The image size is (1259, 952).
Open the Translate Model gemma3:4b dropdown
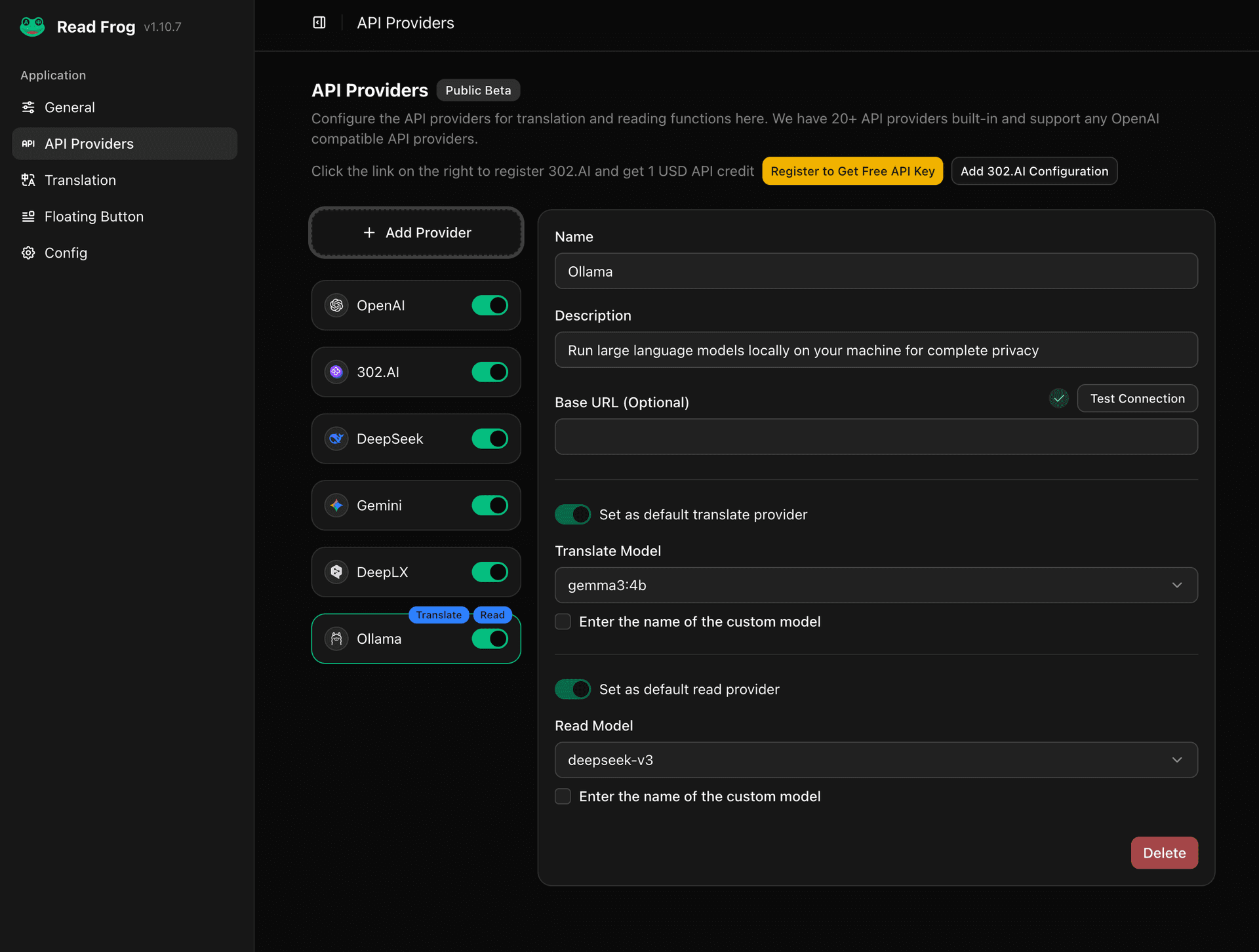click(875, 585)
